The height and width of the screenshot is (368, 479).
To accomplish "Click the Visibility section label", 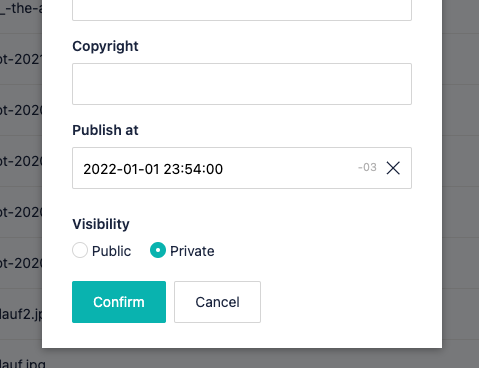I will tap(101, 224).
